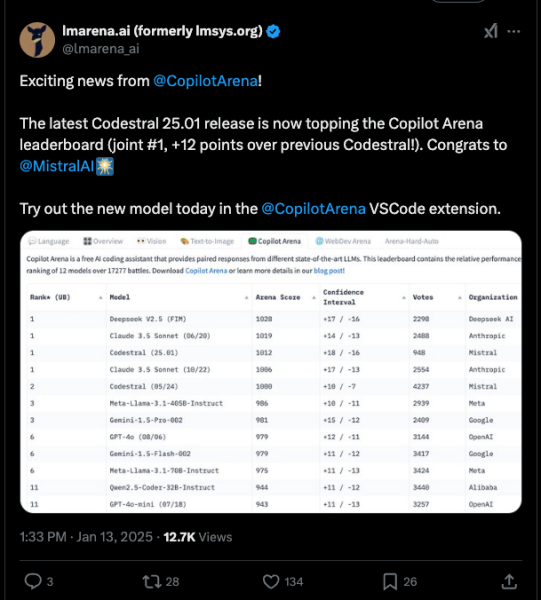
Task: Open the leaderboard screenshot image
Action: click(x=271, y=372)
